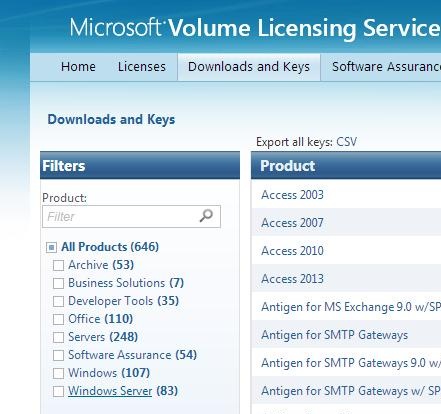
Task: Click the CSV export link
Action: pos(346,142)
